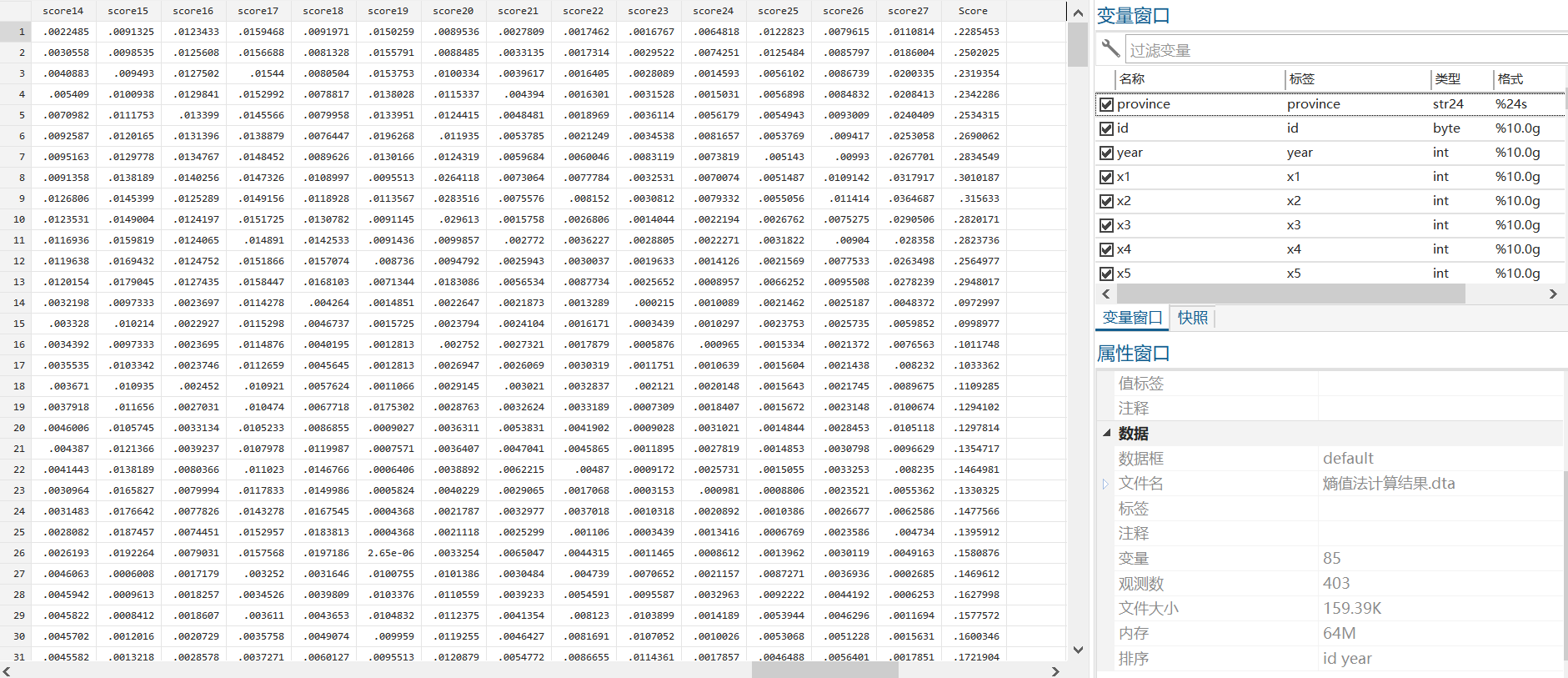This screenshot has width=1568, height=678.
Task: Click the 内存 value 64M
Action: tap(1339, 634)
